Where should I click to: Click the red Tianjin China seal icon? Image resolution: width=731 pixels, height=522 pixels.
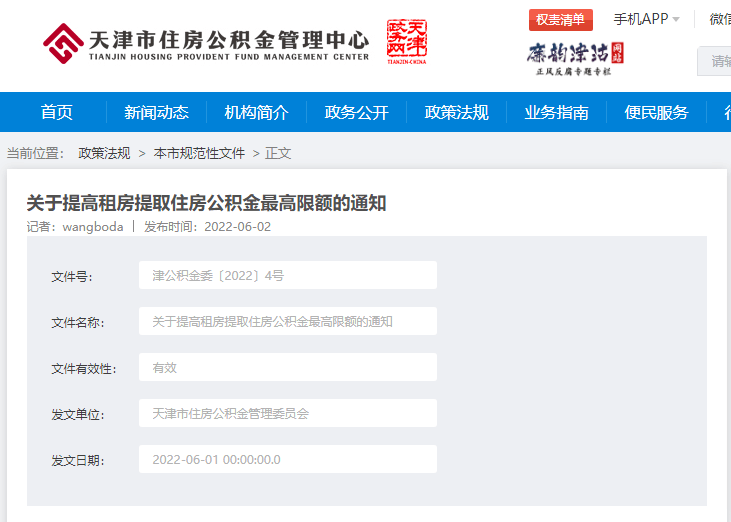406,42
